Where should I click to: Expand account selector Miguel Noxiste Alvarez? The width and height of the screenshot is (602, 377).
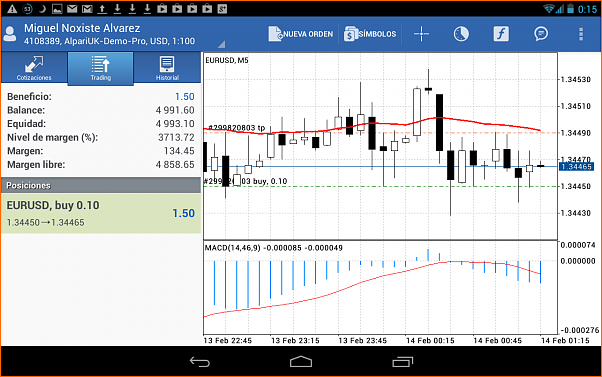[x=114, y=34]
